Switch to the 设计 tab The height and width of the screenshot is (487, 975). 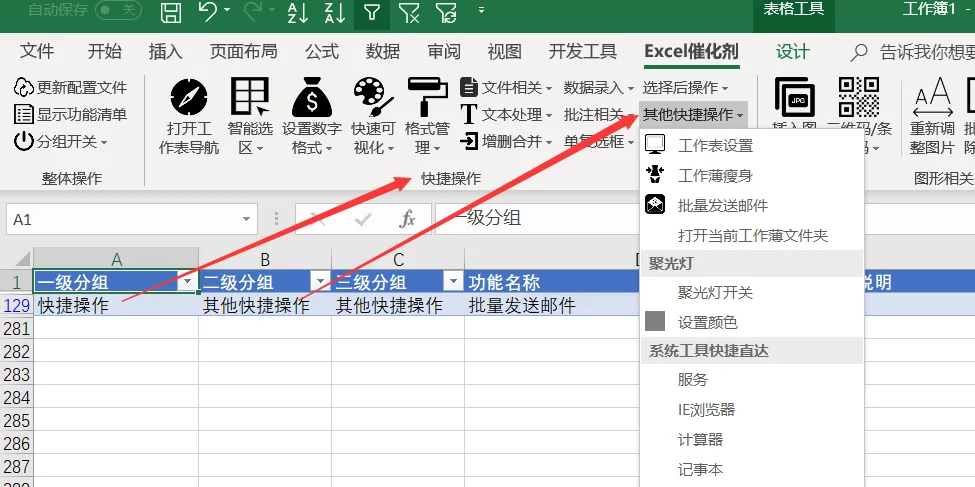coord(793,52)
